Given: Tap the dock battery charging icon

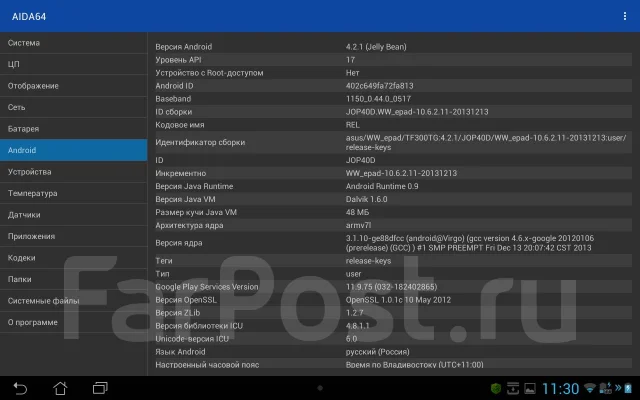Looking at the screenshot, I should 605,388.
